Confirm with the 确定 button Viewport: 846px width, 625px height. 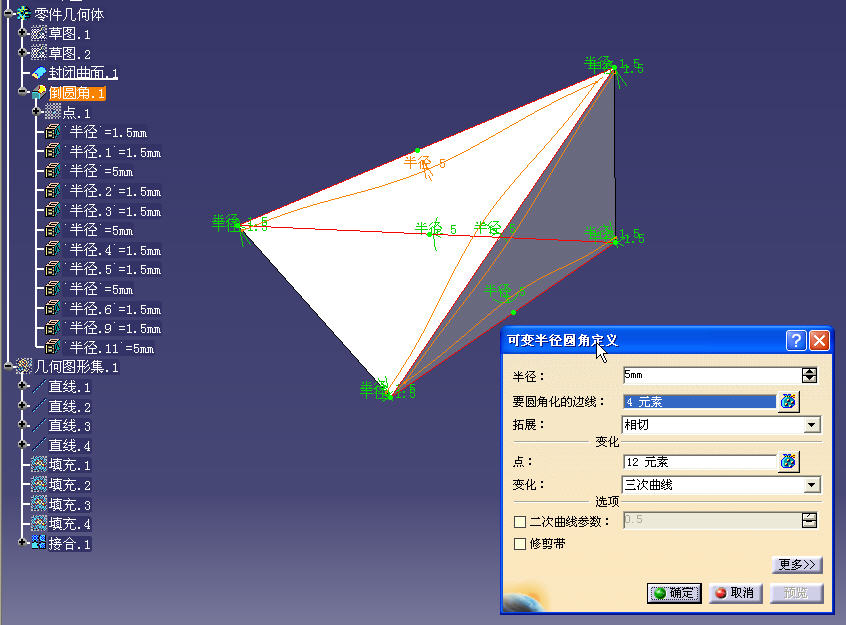(674, 593)
